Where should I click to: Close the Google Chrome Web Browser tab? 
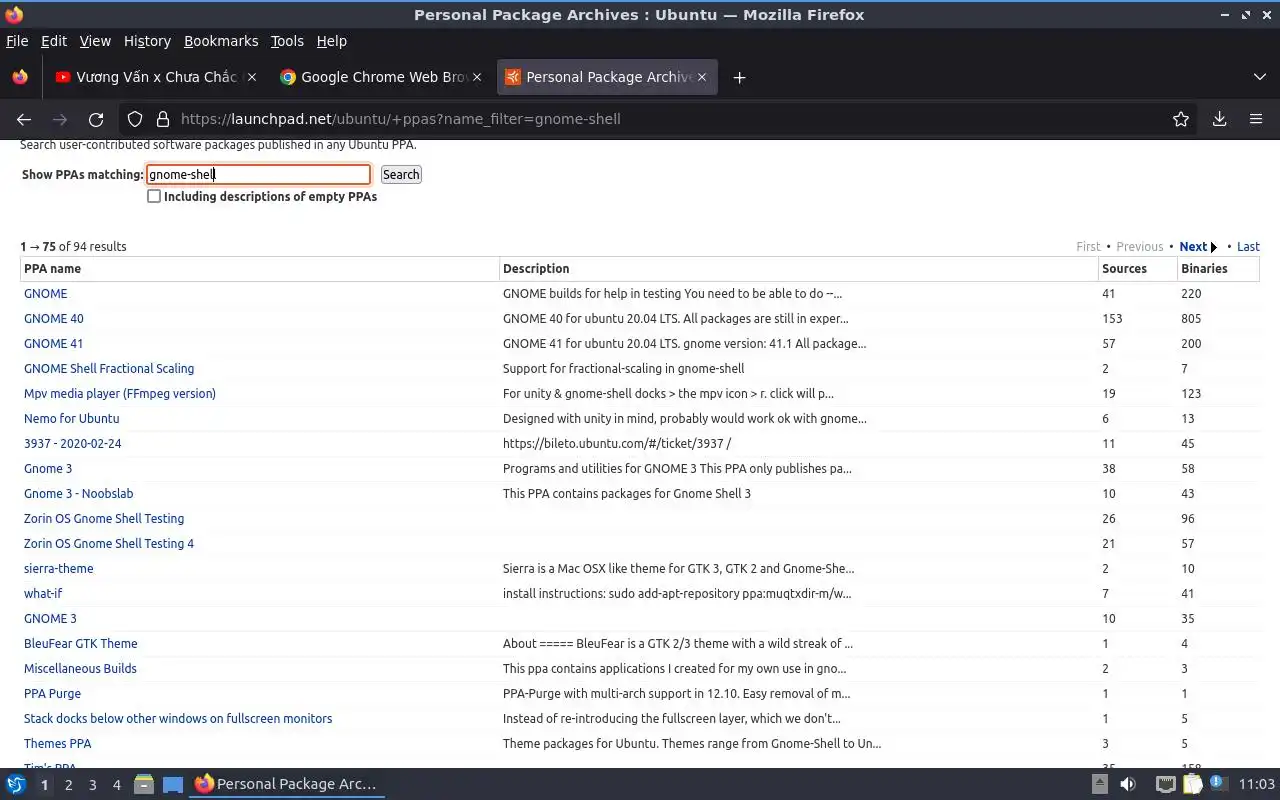477,77
